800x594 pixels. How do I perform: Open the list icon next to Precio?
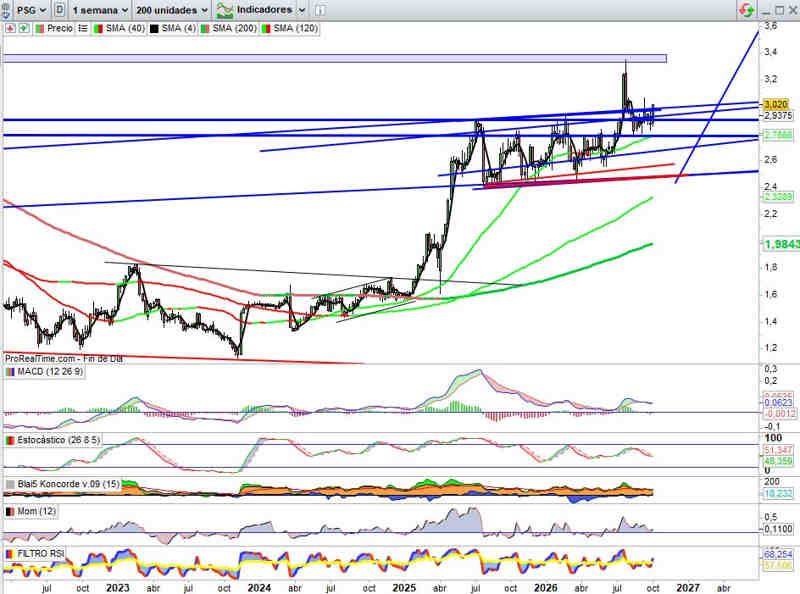click(x=83, y=29)
